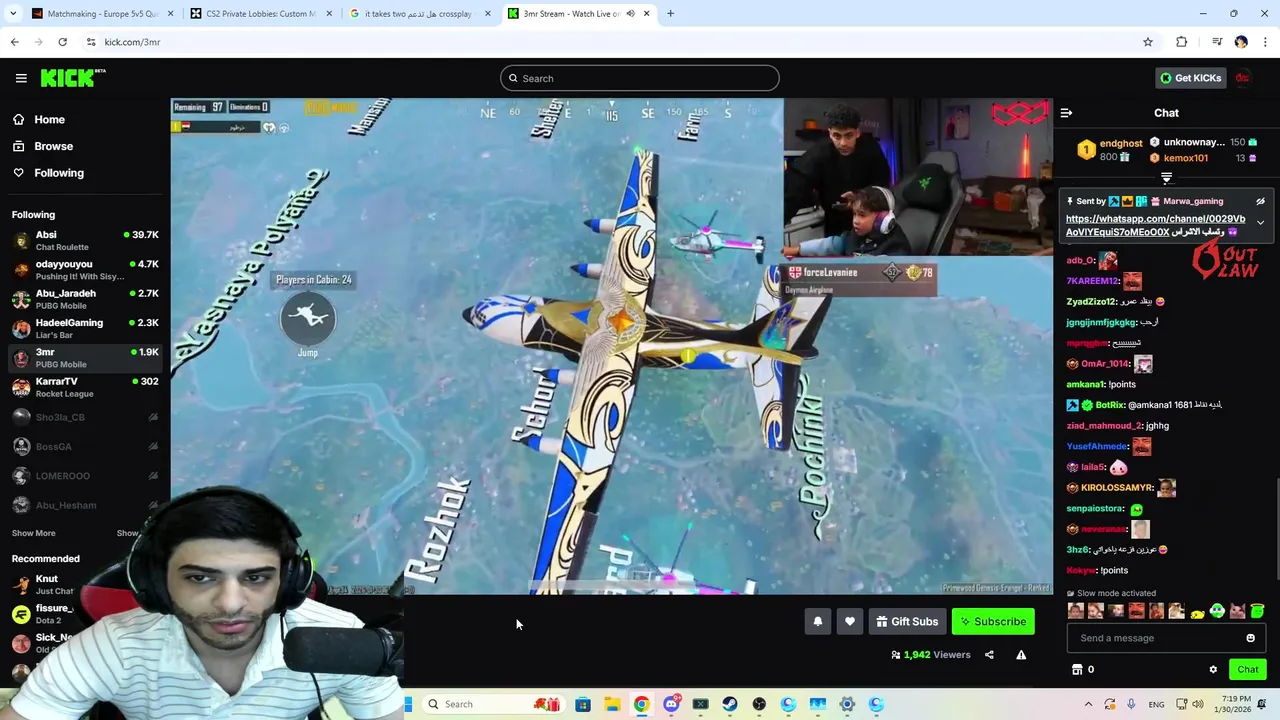Viewport: 1280px width, 720px height.
Task: Hide the pinned message eye icon
Action: [x=1260, y=201]
